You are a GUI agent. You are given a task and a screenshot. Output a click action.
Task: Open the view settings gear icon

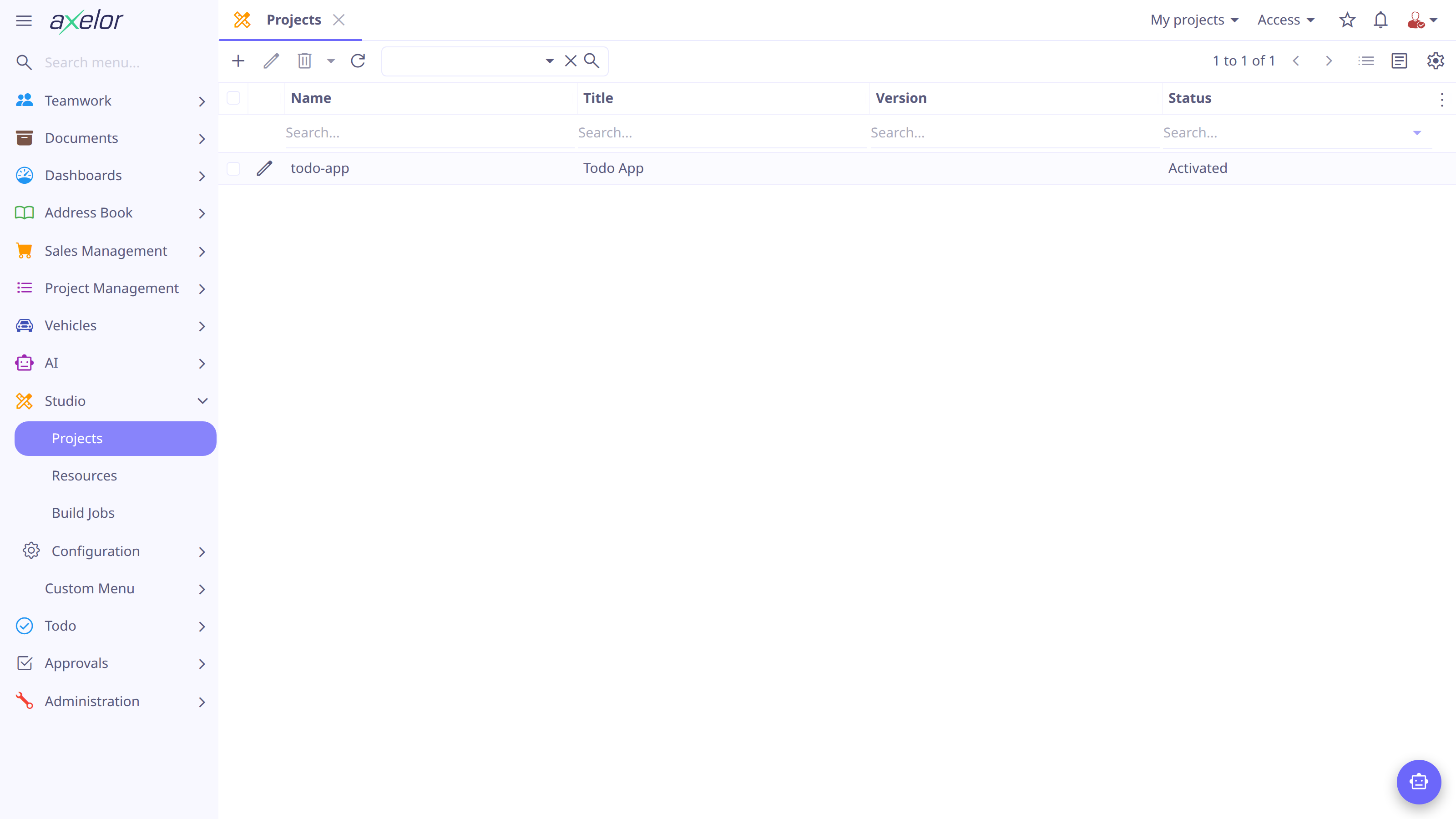coord(1436,61)
